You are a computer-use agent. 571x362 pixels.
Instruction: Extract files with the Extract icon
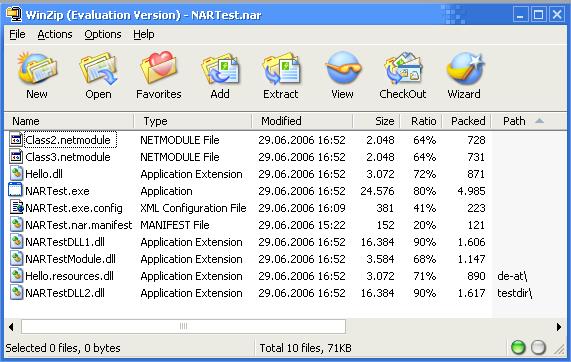[281, 68]
